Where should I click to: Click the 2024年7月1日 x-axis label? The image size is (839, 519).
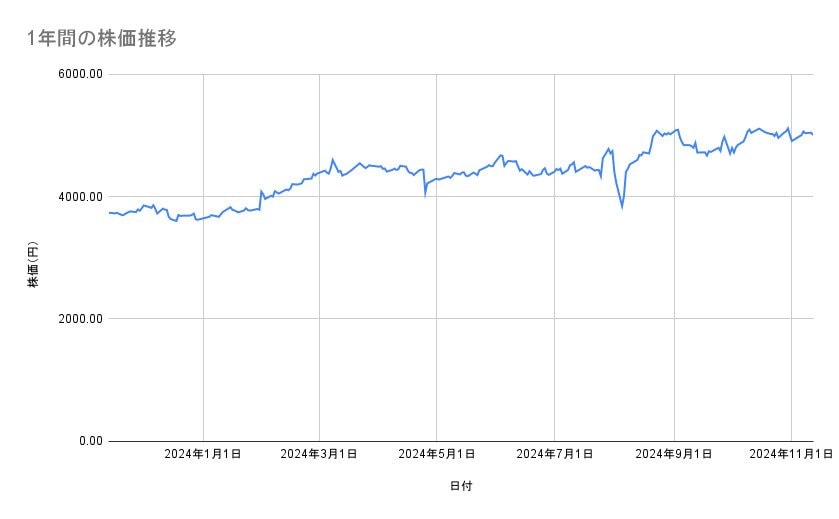coord(554,455)
